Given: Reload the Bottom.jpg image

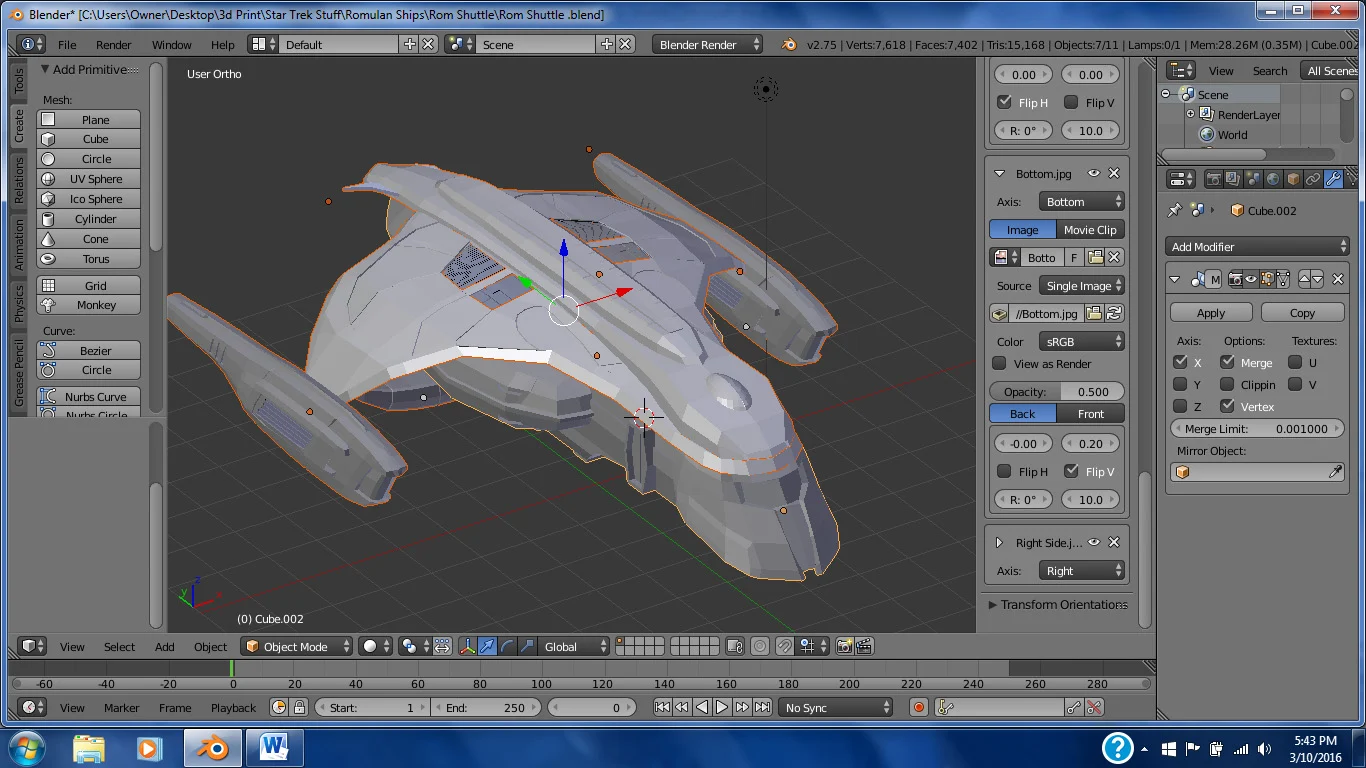Looking at the screenshot, I should pyautogui.click(x=1115, y=314).
